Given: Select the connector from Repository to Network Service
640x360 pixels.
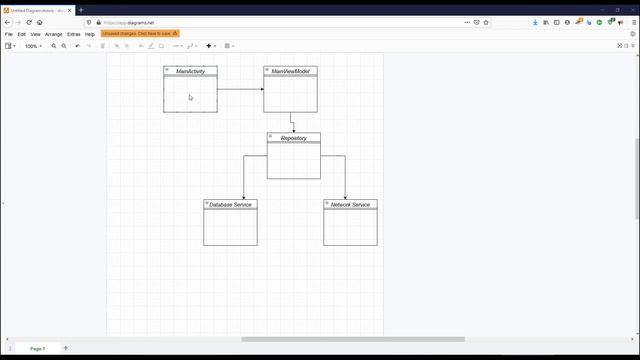Looking at the screenshot, I should pyautogui.click(x=345, y=176).
